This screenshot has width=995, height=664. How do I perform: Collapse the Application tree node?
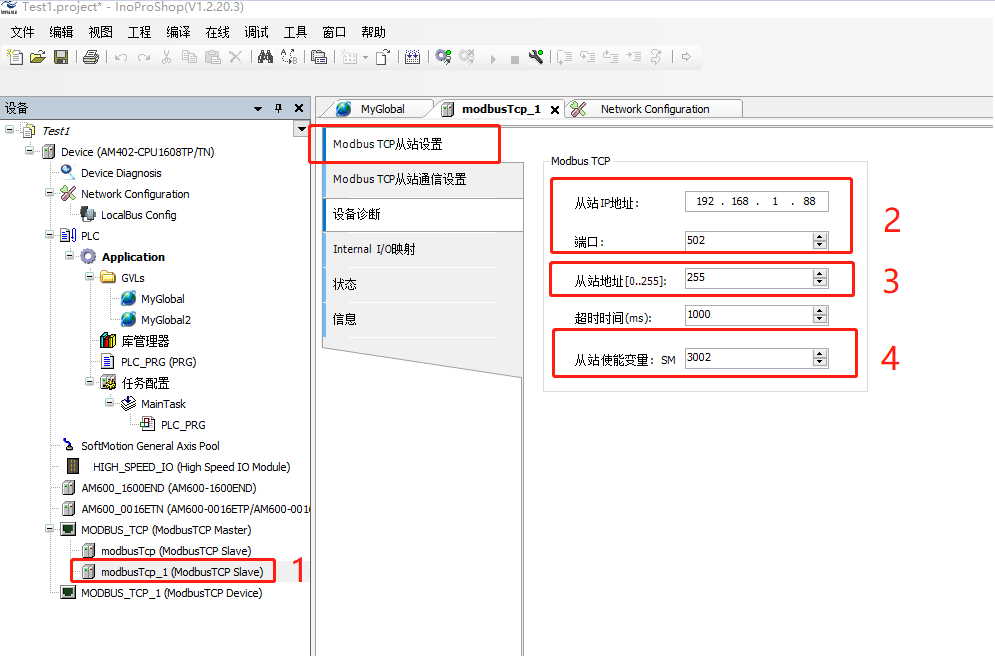tap(70, 255)
